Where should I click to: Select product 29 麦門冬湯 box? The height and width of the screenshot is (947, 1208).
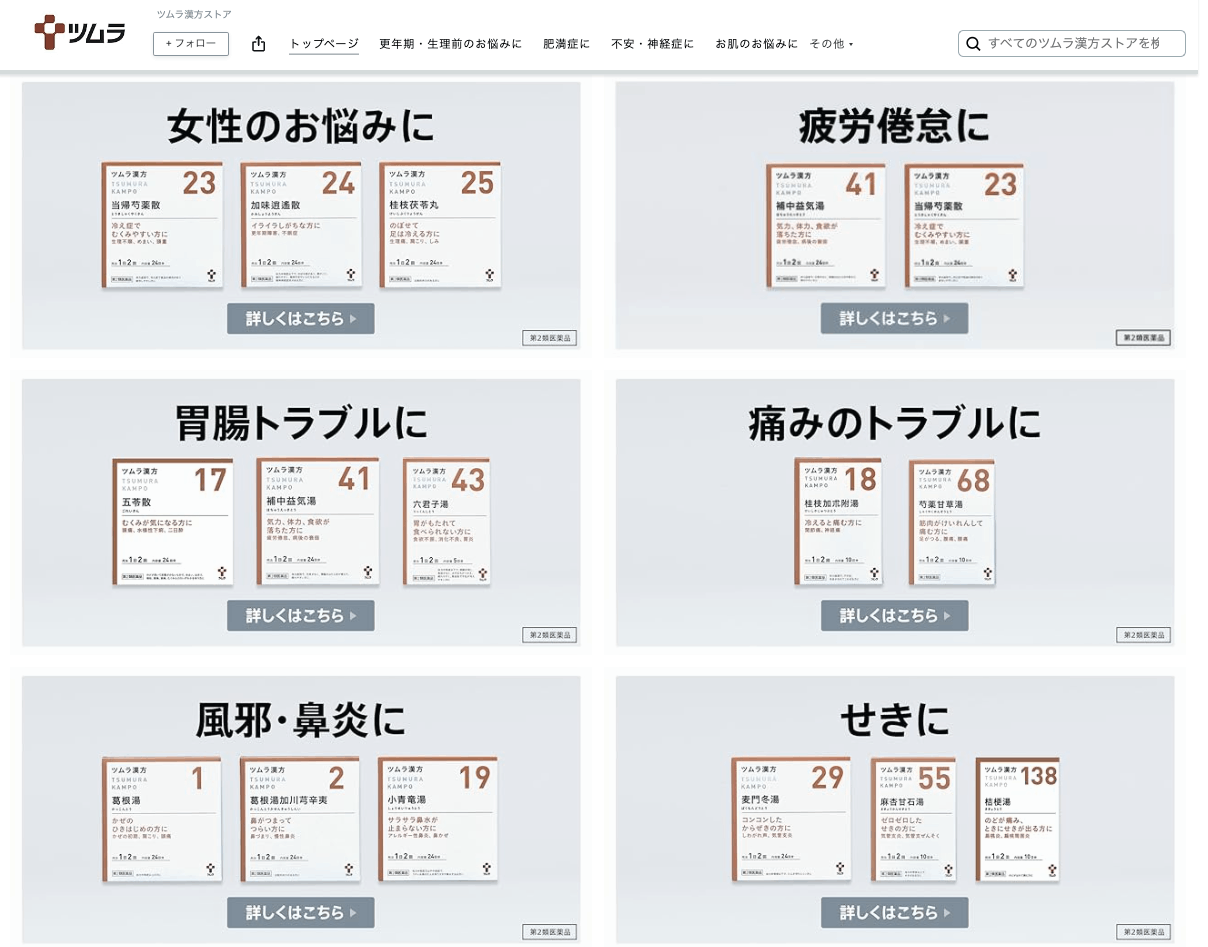point(791,820)
